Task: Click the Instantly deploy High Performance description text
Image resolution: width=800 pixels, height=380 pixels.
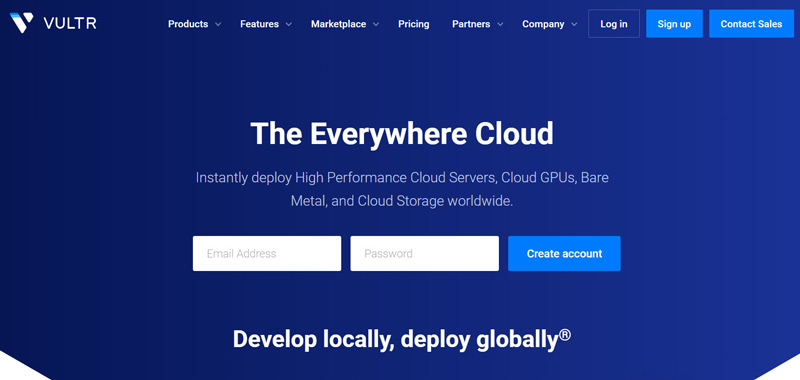Action: [x=402, y=189]
